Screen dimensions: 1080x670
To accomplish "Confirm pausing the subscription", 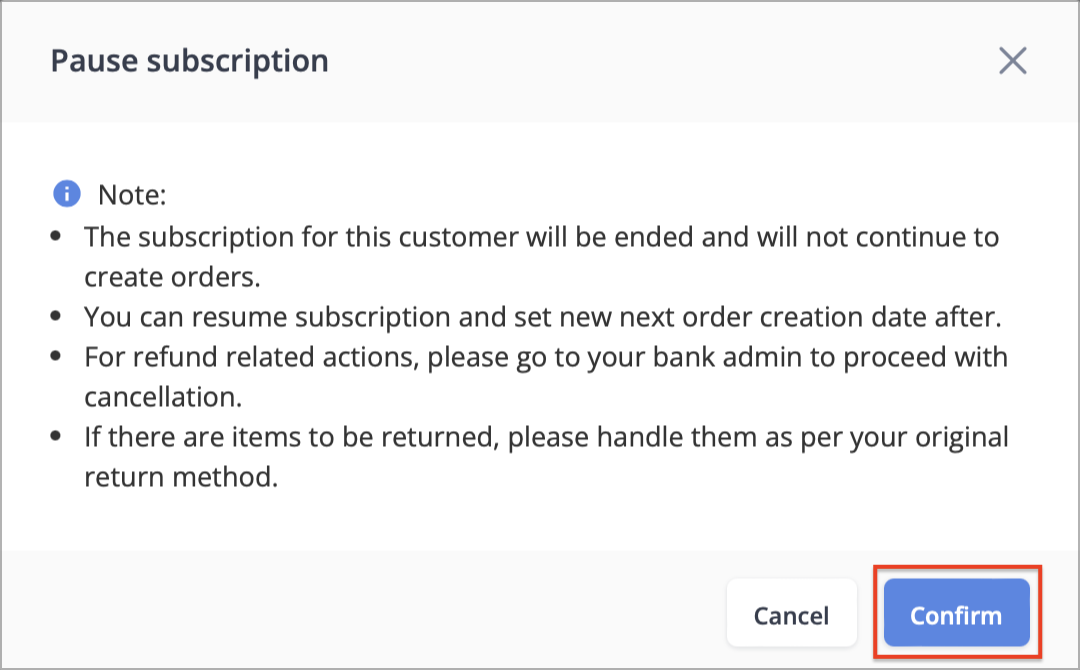I will (x=956, y=613).
